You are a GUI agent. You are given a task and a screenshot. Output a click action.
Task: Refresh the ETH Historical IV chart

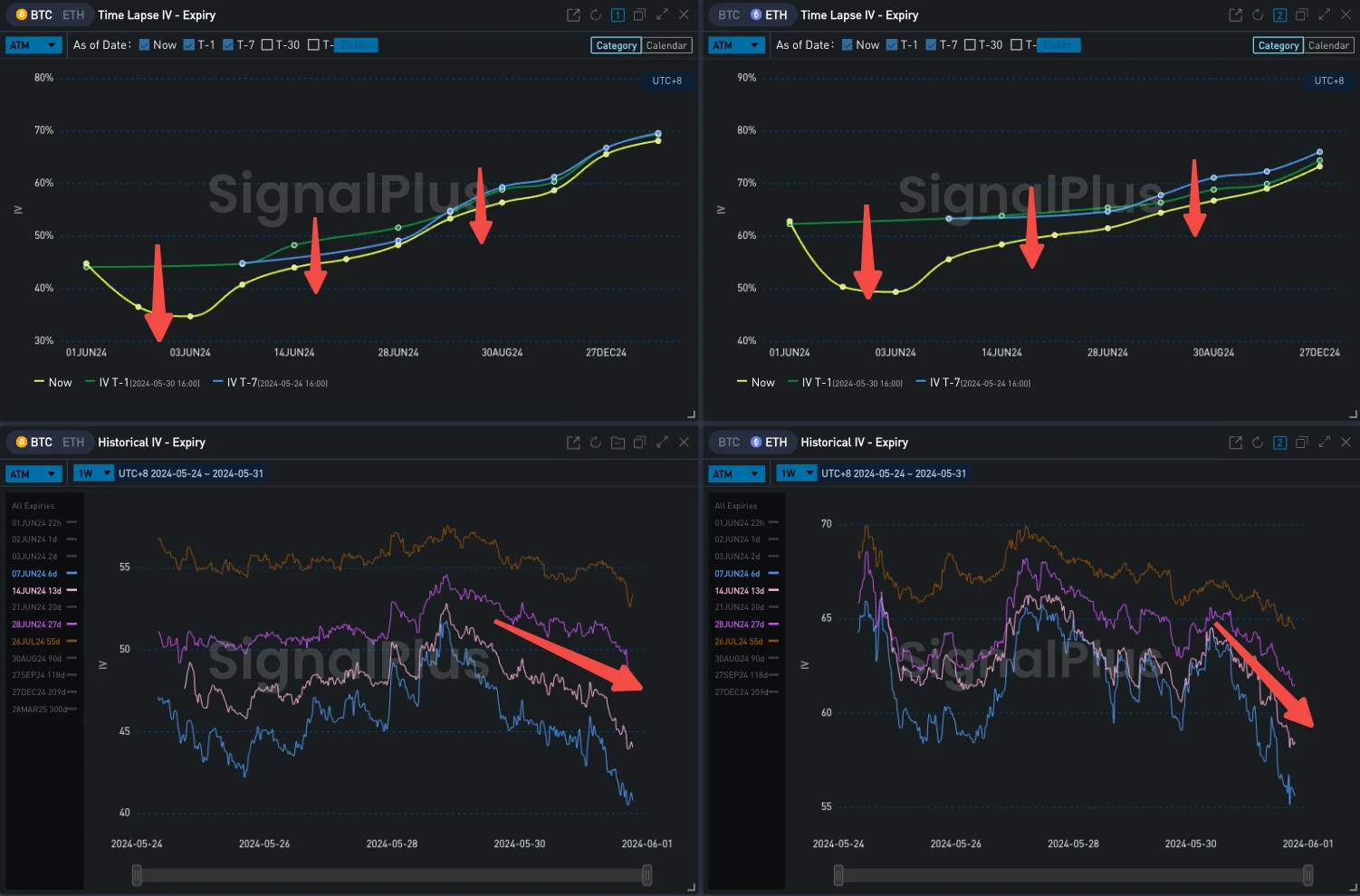point(1258,443)
